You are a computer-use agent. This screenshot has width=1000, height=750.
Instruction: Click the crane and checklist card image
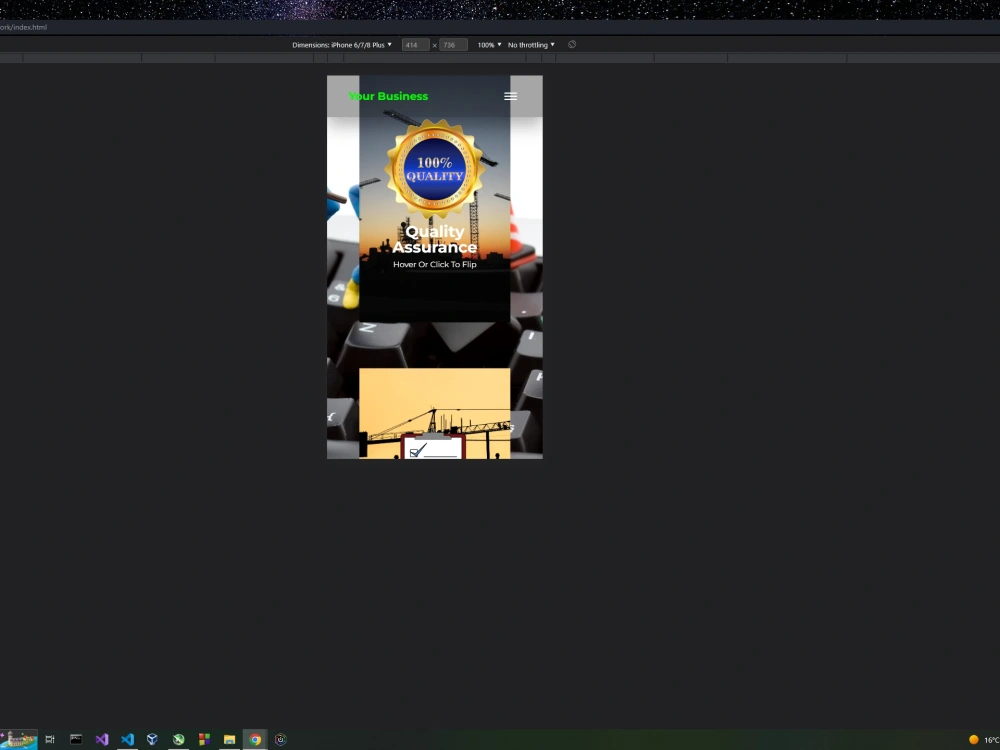click(435, 413)
